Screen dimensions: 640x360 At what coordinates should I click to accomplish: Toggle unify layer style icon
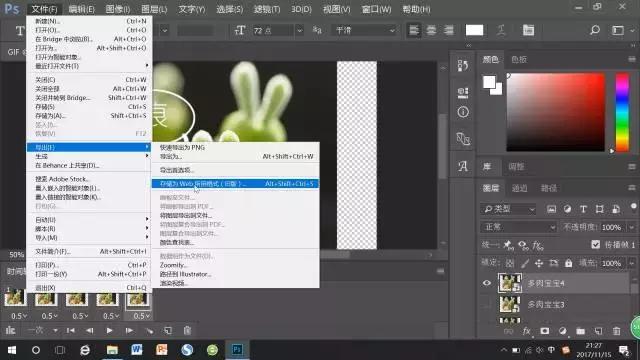(538, 245)
